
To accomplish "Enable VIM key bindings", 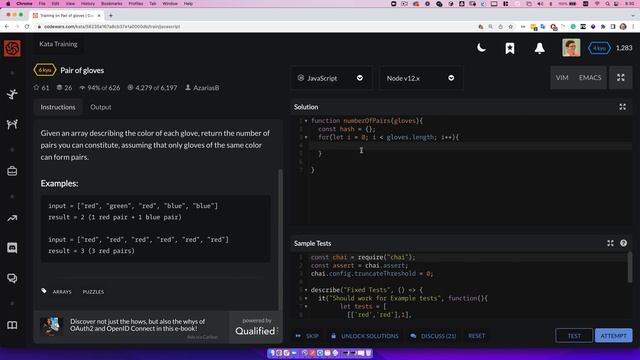I will (x=562, y=78).
